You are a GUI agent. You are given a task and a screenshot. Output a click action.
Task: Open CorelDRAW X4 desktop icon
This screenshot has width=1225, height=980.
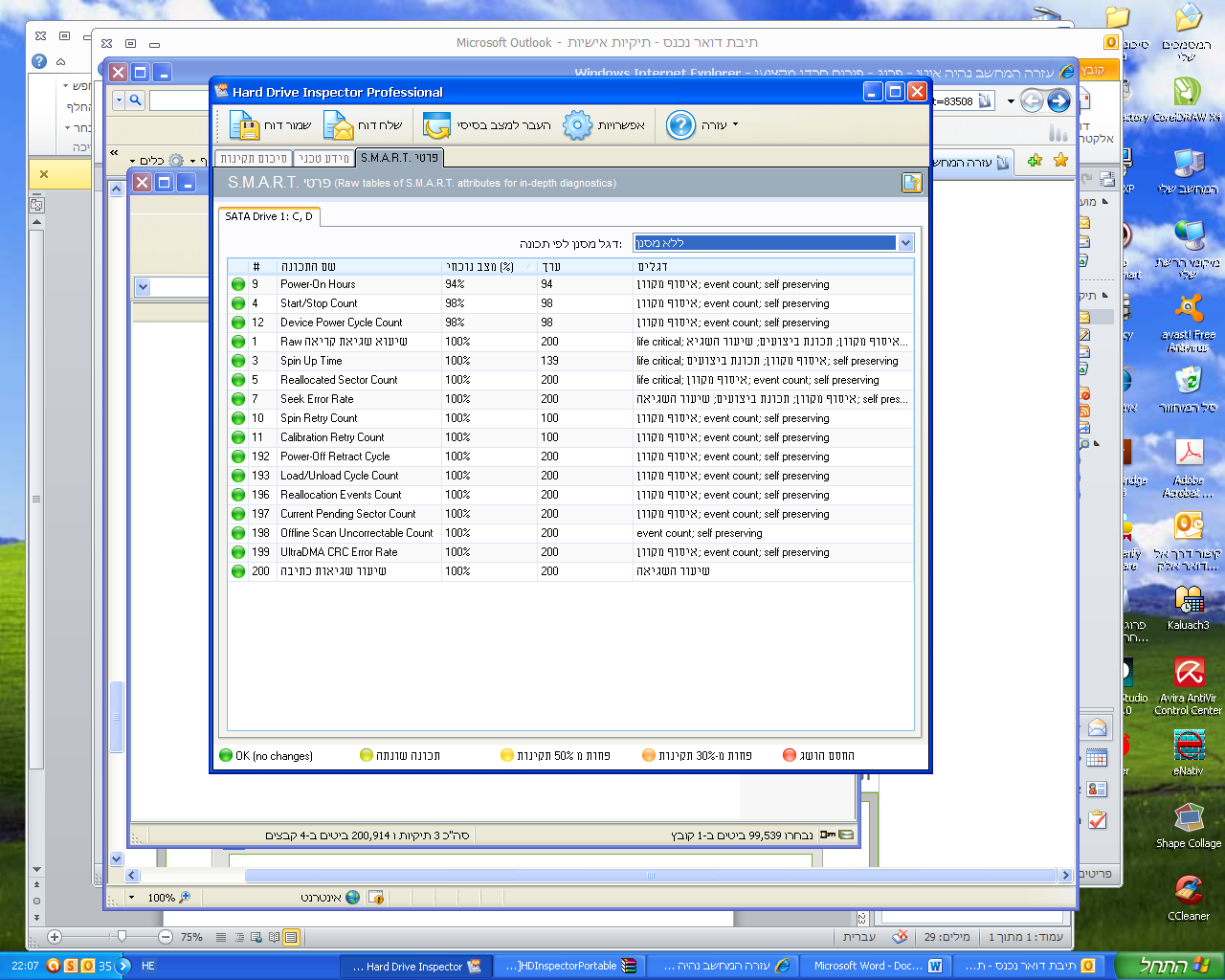[1188, 99]
